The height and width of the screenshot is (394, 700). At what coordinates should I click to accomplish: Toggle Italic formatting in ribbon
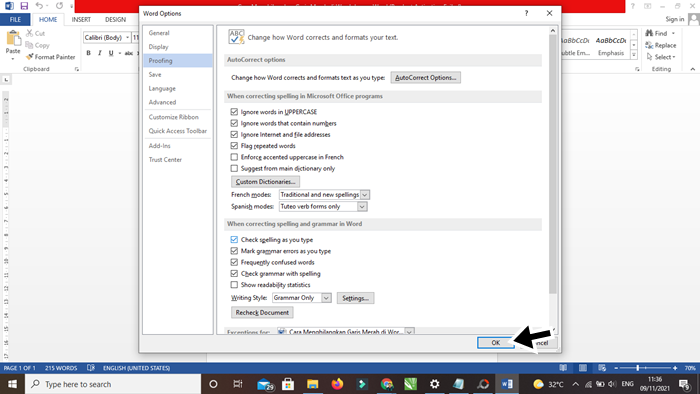pyautogui.click(x=100, y=53)
